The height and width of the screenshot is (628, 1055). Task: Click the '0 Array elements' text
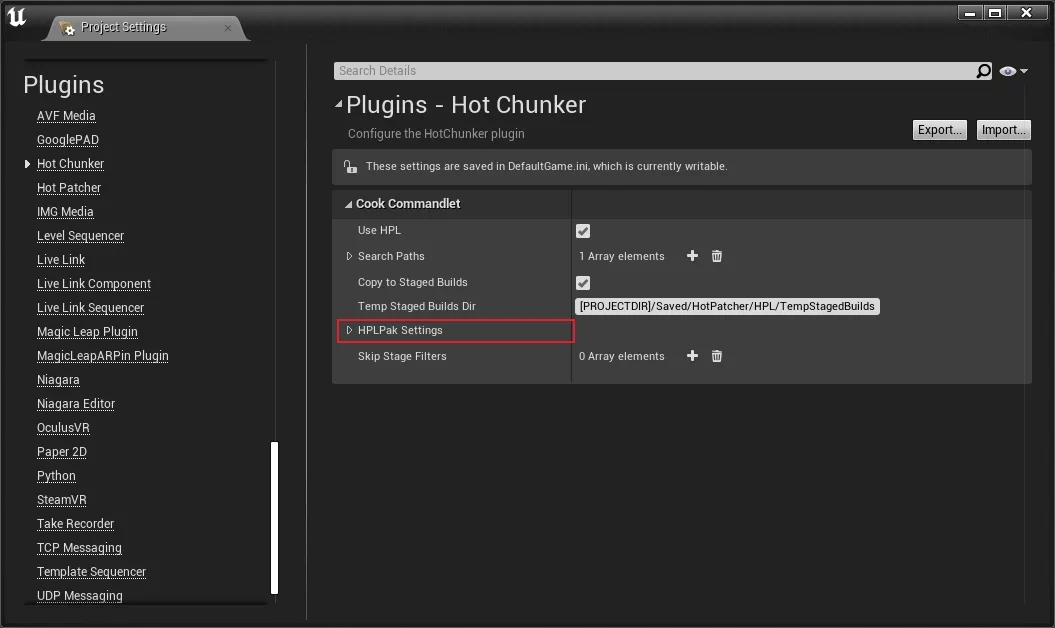pyautogui.click(x=621, y=356)
